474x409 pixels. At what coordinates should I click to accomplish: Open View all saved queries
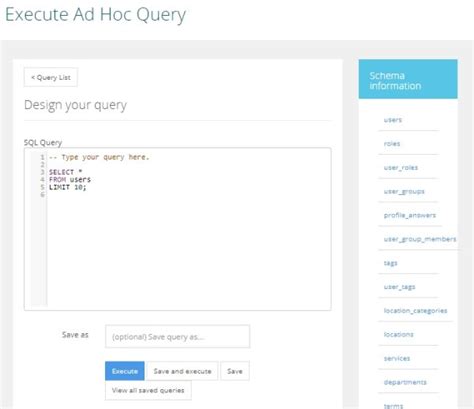pos(148,390)
